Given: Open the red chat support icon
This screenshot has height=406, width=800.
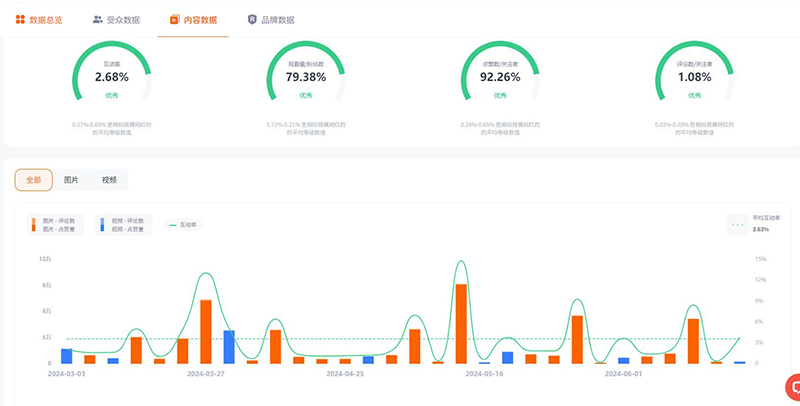Looking at the screenshot, I should point(793,385).
